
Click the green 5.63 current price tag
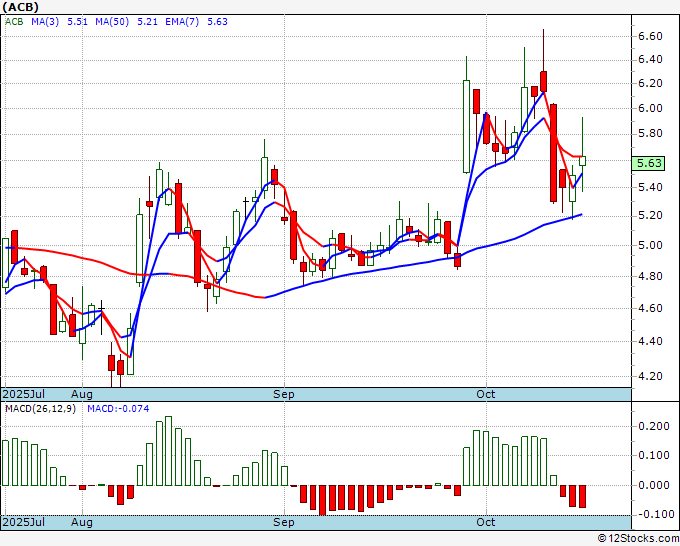(648, 163)
